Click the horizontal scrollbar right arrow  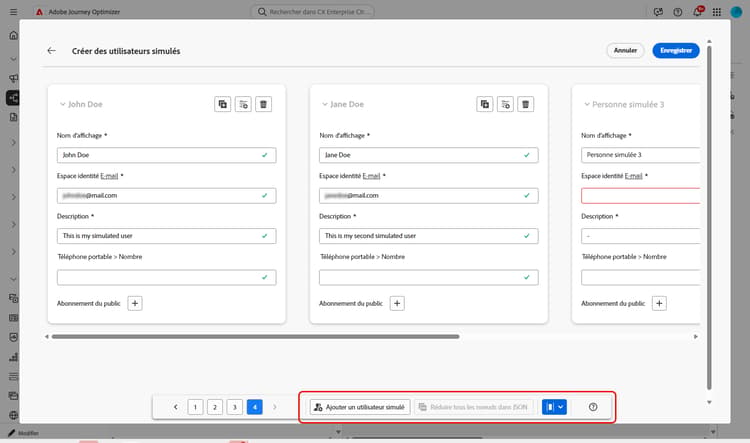[695, 337]
